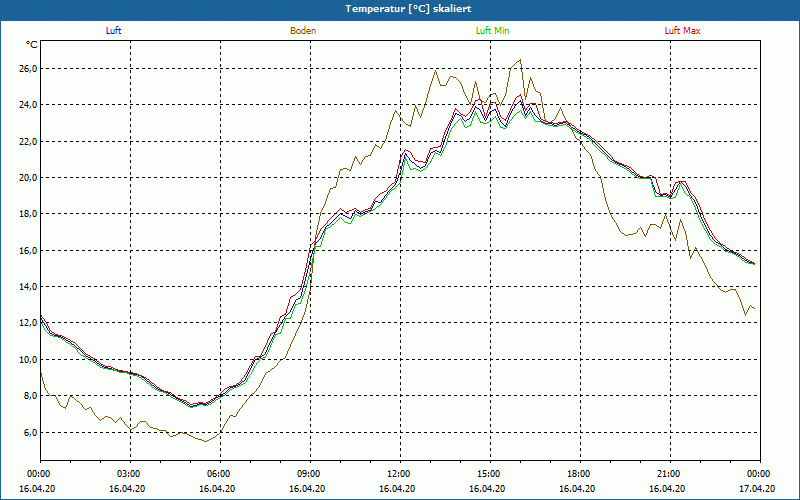800x500 pixels.
Task: Click the '22,0' y-axis value
Action: coord(28,141)
